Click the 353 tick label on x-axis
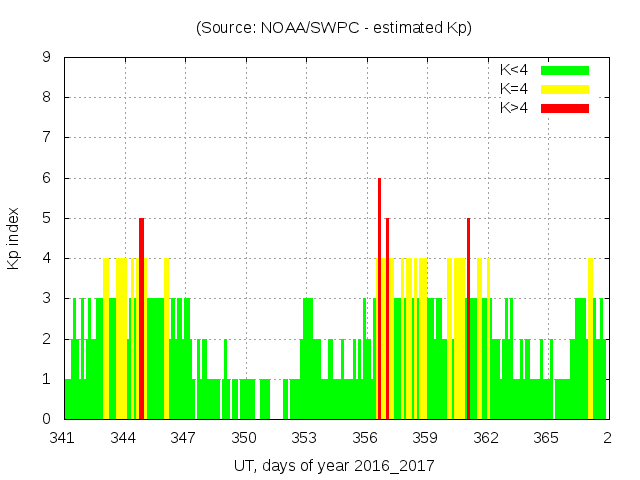640x480 pixels. coord(305,438)
